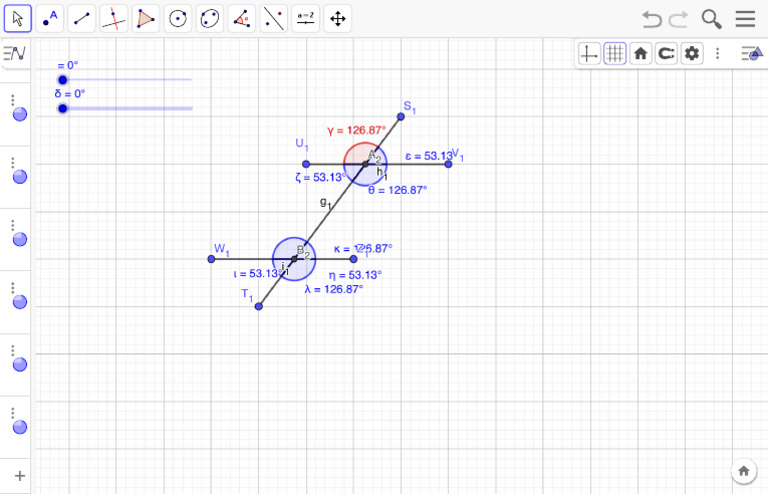Open the graphics settings gear
The image size is (768, 494).
(x=692, y=53)
